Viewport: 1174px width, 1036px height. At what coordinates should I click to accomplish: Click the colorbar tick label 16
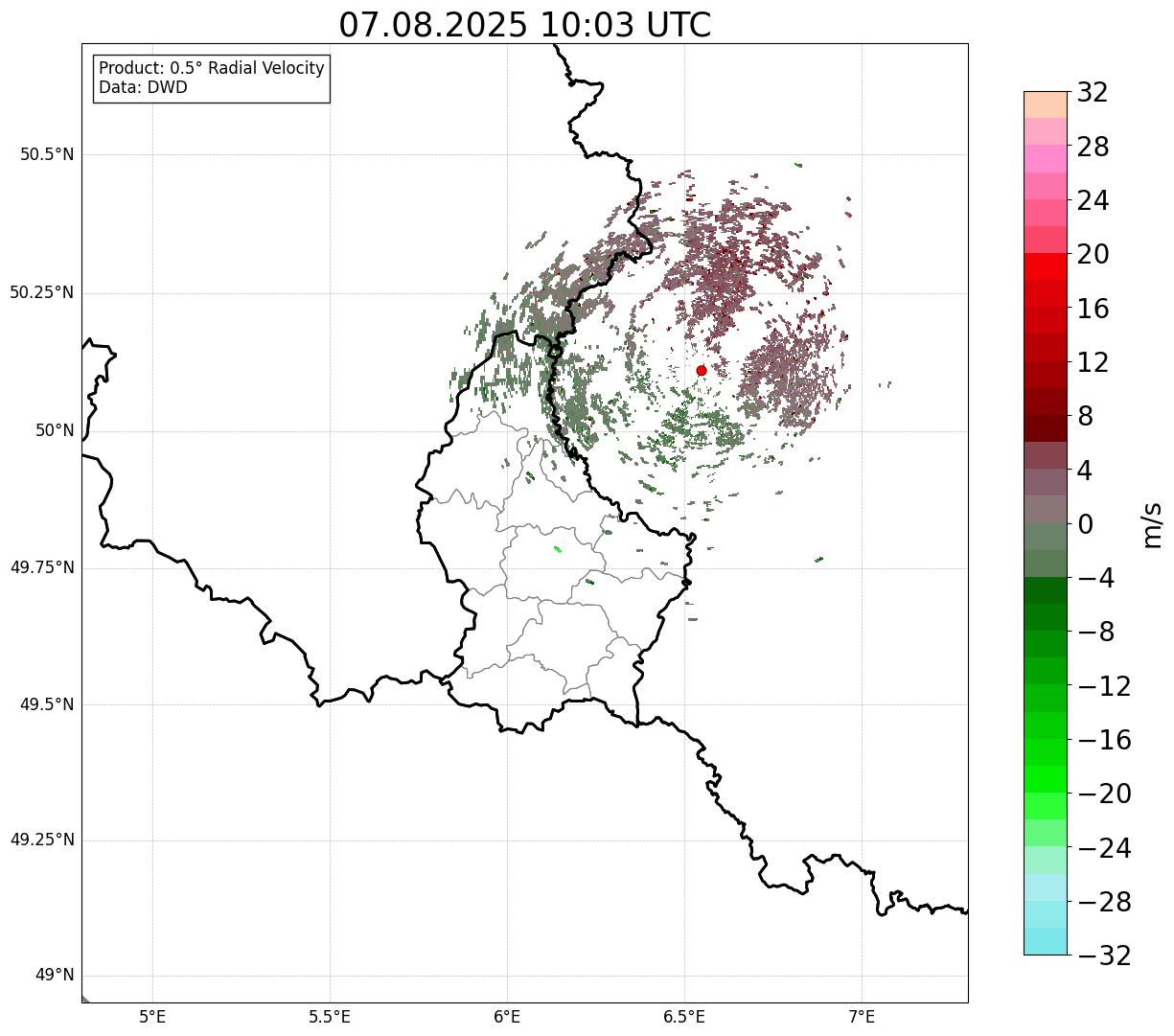click(1093, 309)
